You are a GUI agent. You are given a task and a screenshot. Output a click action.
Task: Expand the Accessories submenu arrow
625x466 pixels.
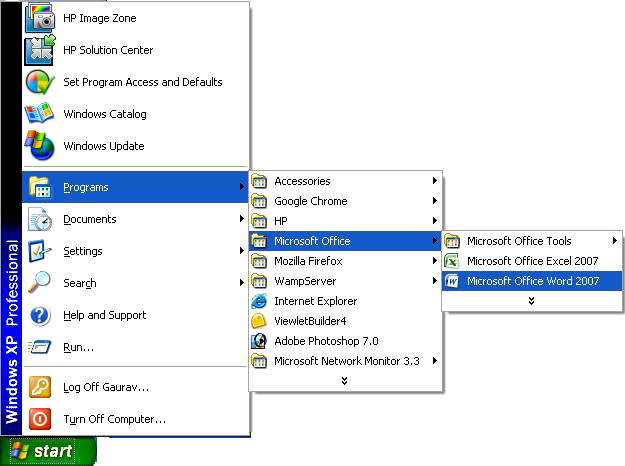click(x=435, y=181)
